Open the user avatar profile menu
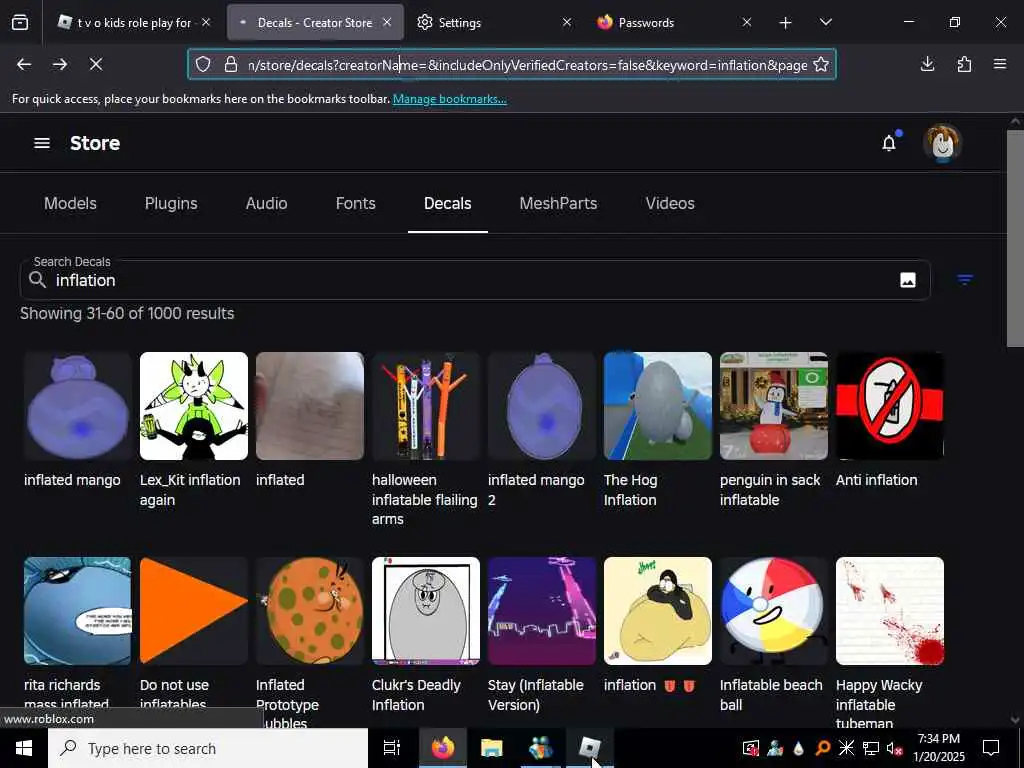Image resolution: width=1024 pixels, height=768 pixels. tap(942, 143)
